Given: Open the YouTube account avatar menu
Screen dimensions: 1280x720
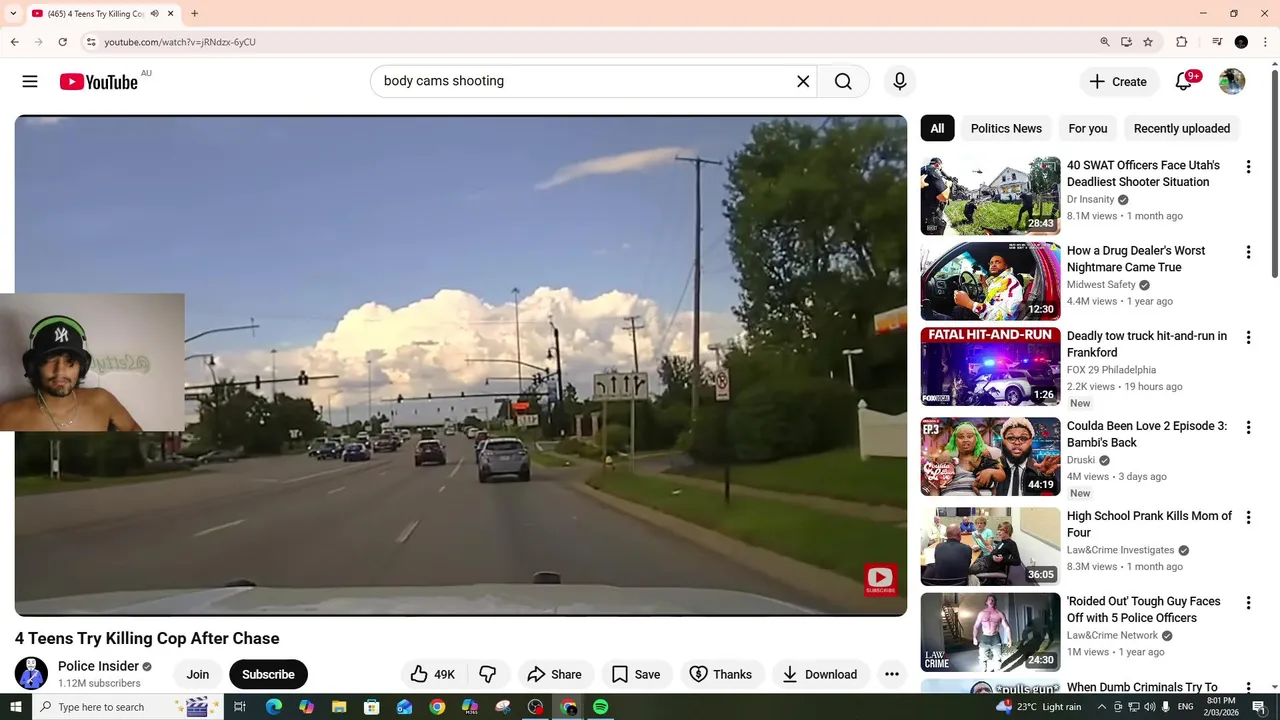Looking at the screenshot, I should (1232, 82).
